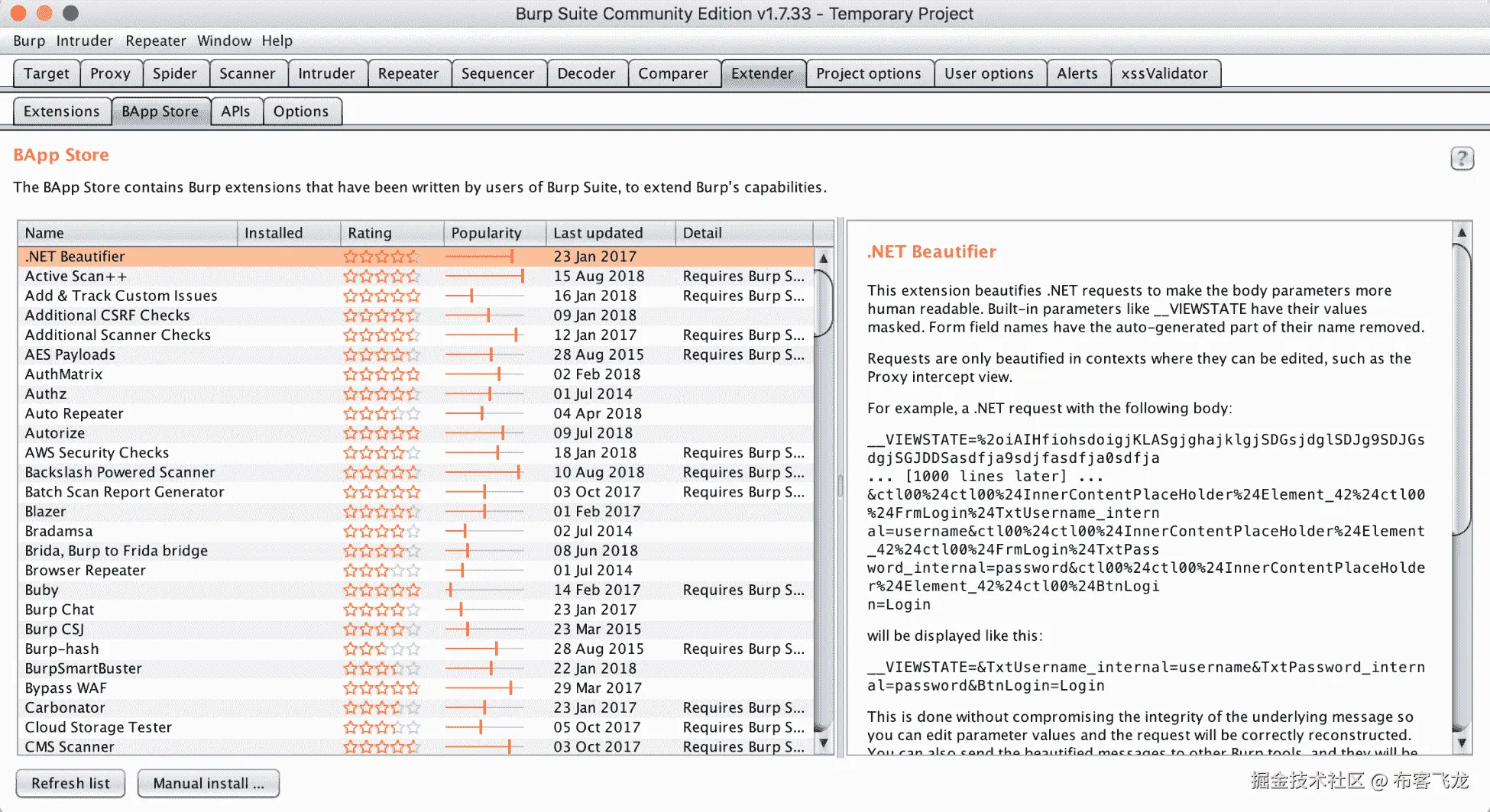
Task: Click the popularity bar for Backslash Powered Scanner
Action: point(485,472)
